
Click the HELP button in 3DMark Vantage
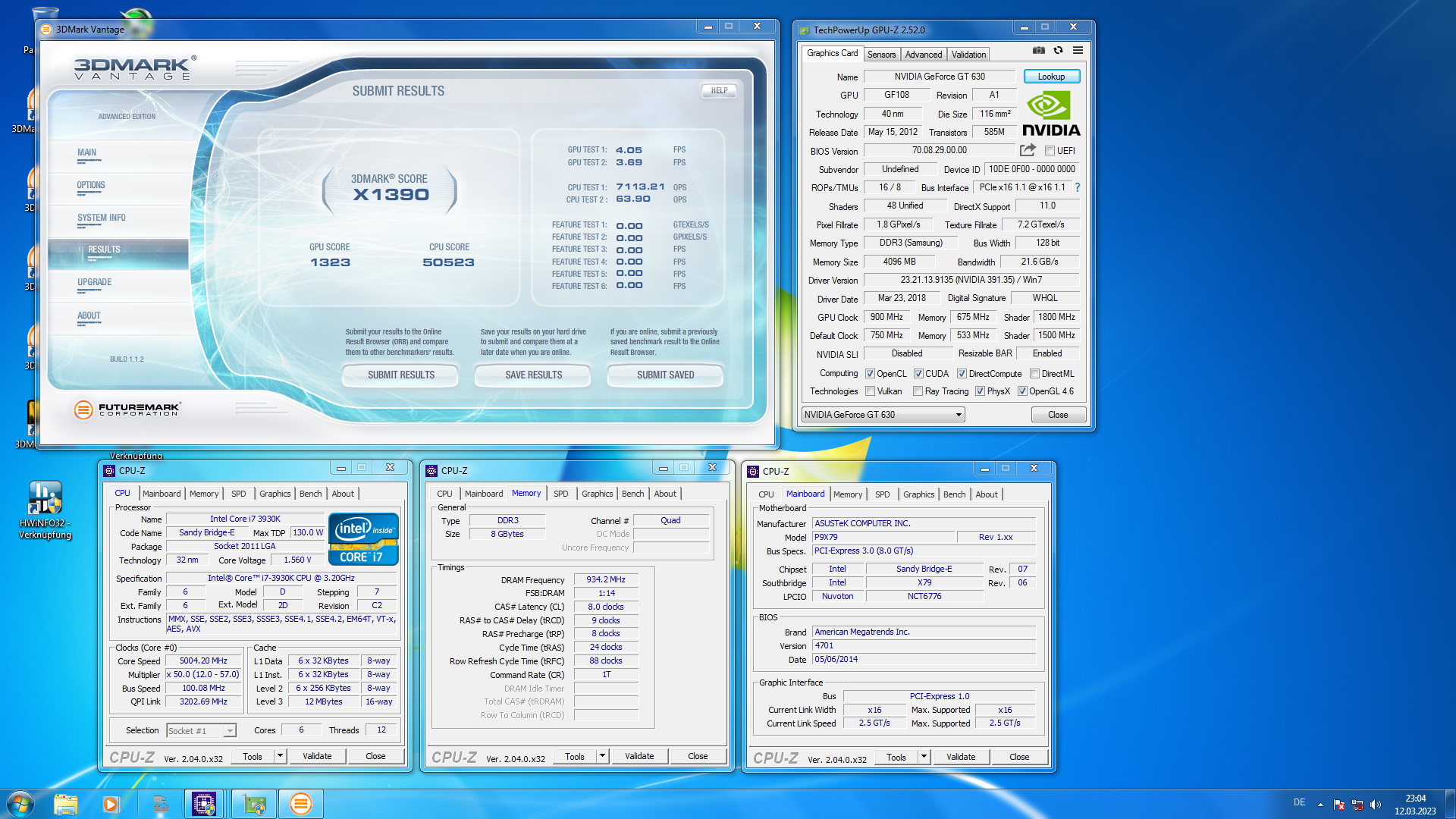point(719,90)
